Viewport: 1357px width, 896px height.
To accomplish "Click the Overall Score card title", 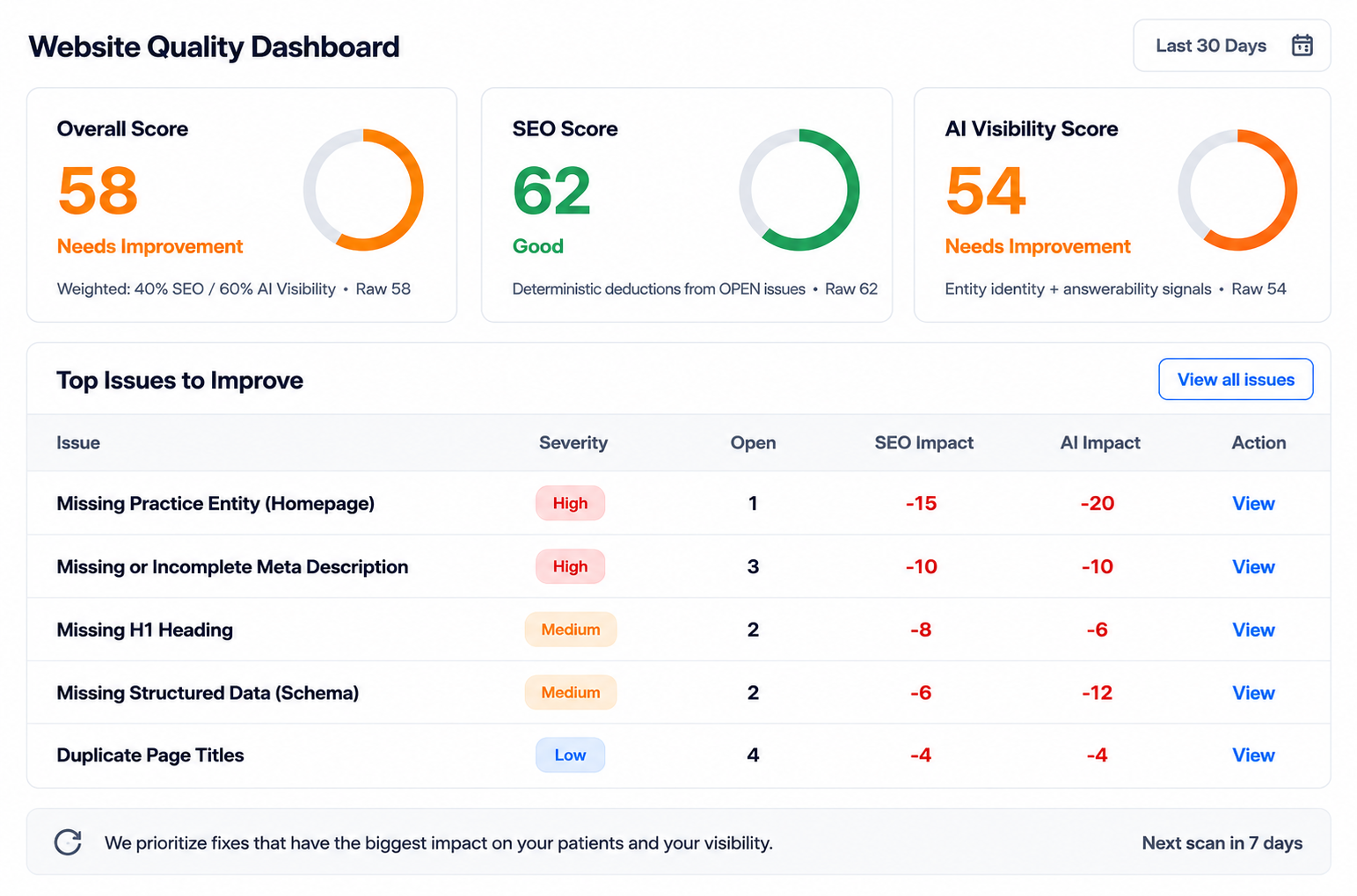I will (x=122, y=128).
